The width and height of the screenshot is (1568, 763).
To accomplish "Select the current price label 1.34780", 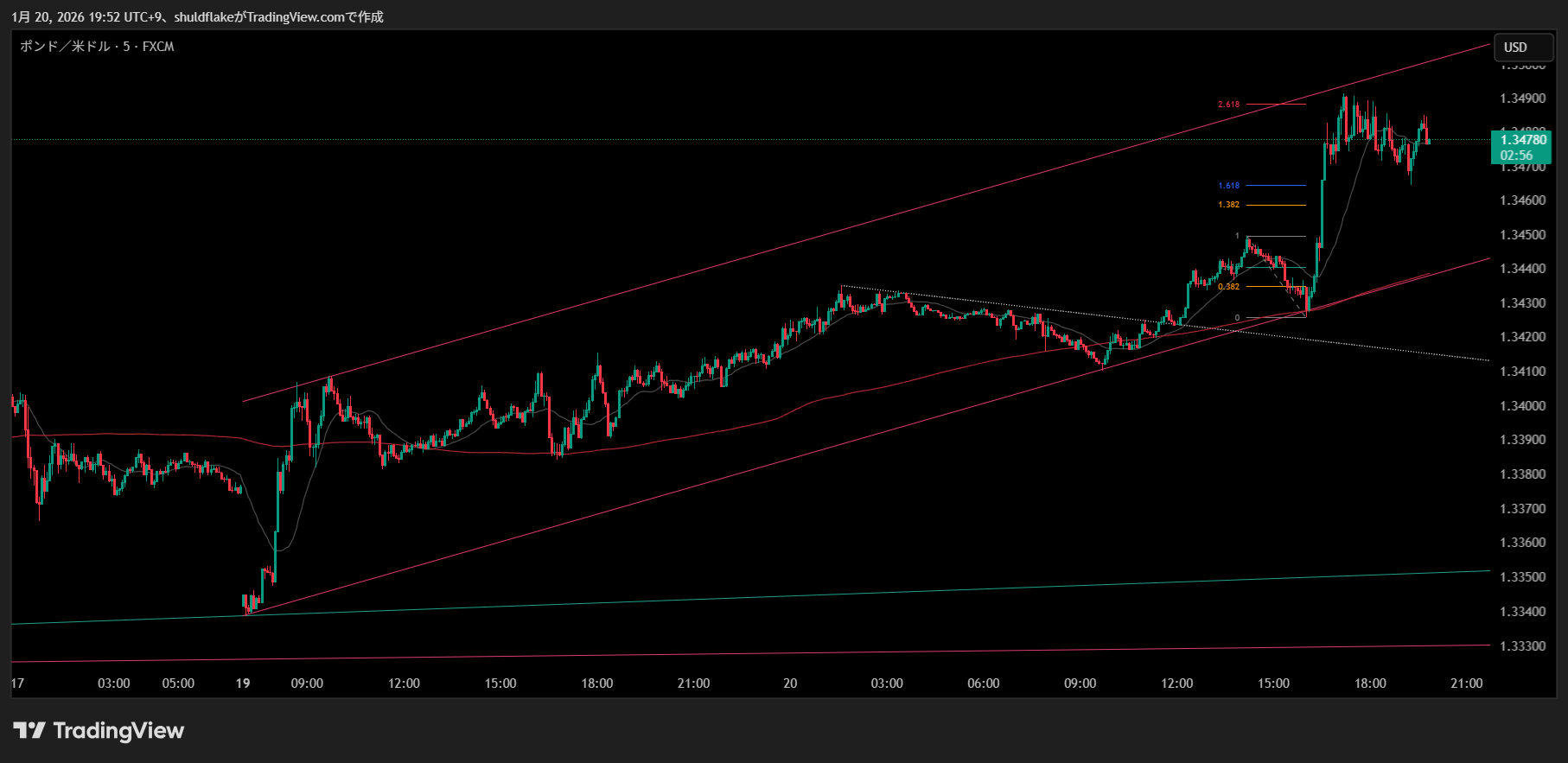I will tap(1522, 140).
